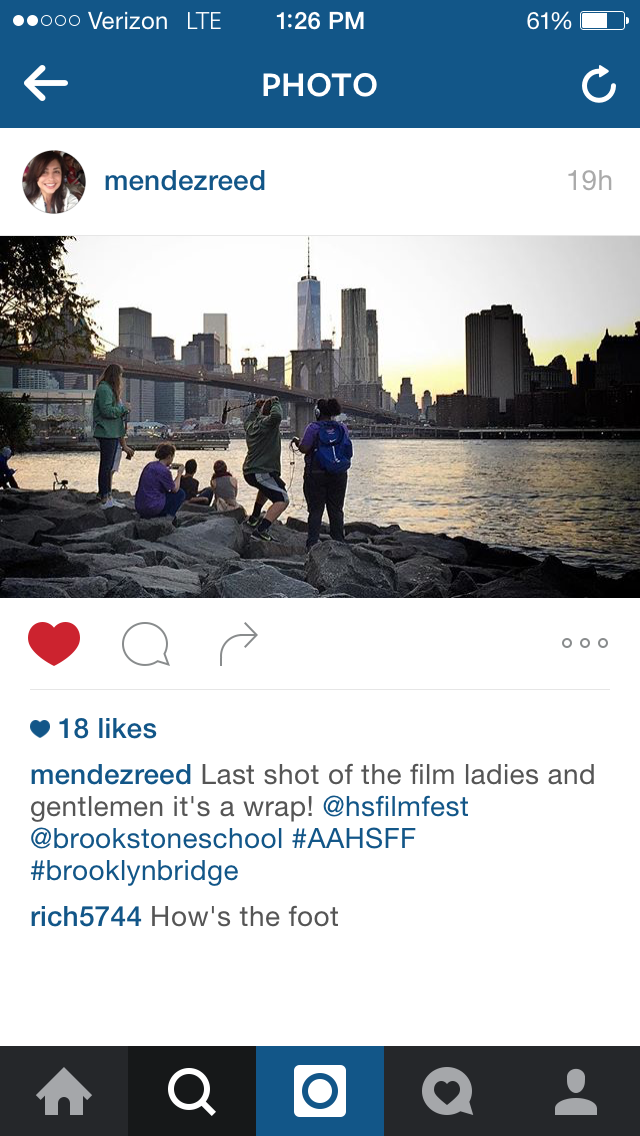Open the #brooklynbridge hashtag
This screenshot has height=1136, width=640.
click(x=134, y=871)
